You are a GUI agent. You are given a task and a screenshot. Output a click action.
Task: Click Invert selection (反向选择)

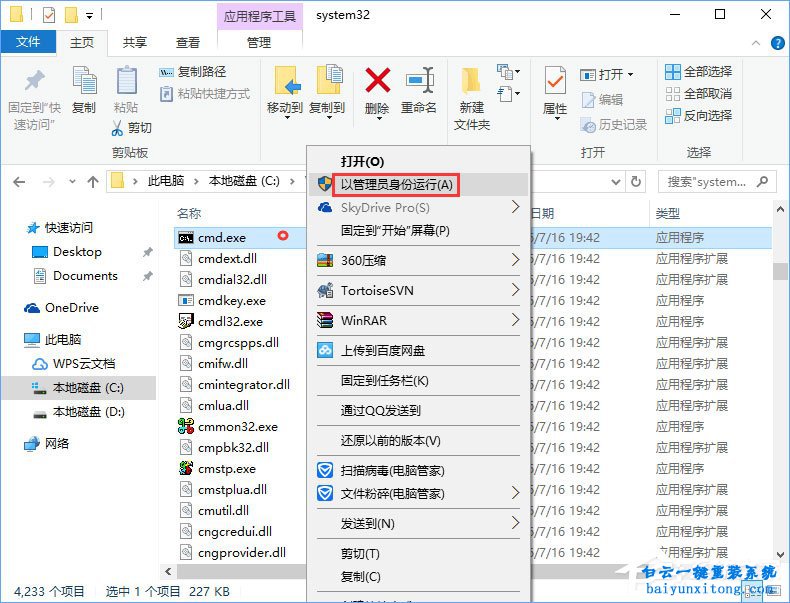click(x=698, y=116)
